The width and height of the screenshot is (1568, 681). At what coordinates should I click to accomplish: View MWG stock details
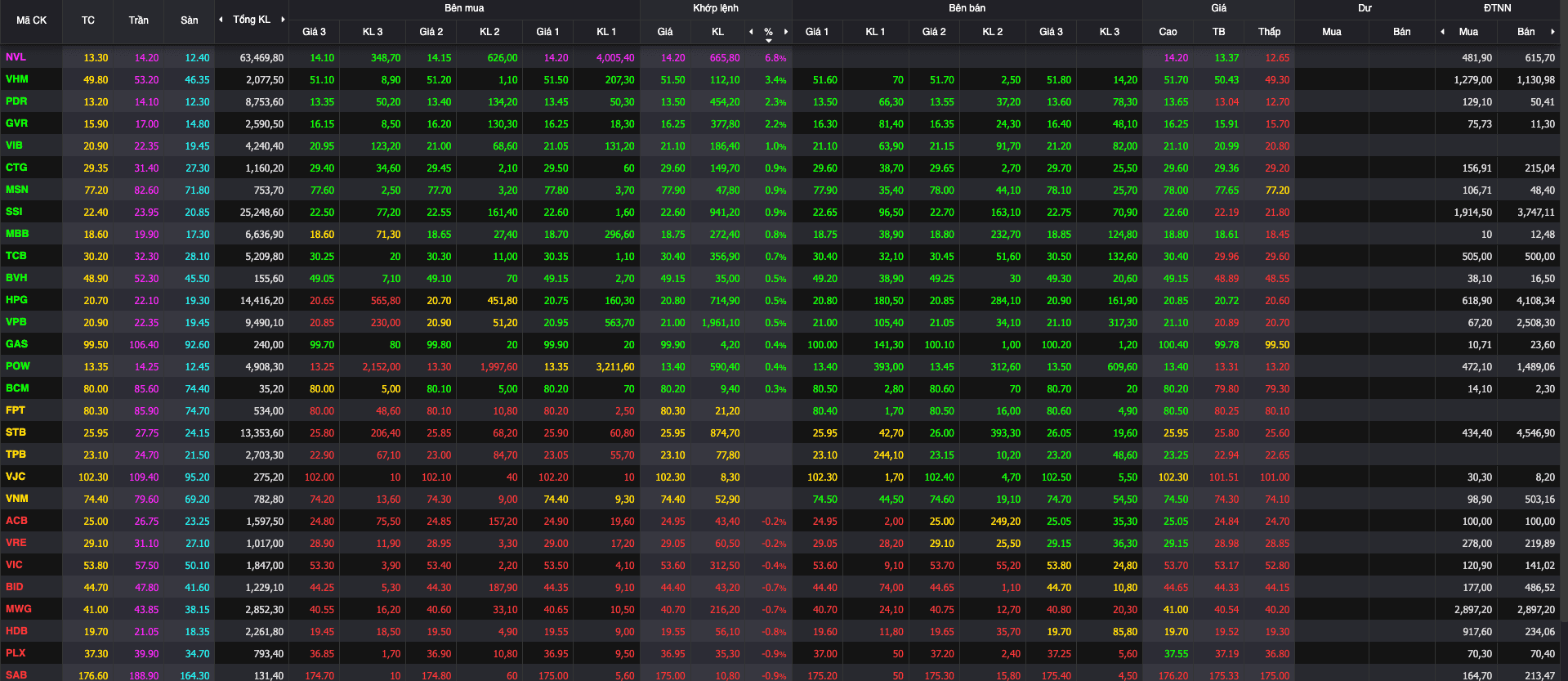pos(18,609)
